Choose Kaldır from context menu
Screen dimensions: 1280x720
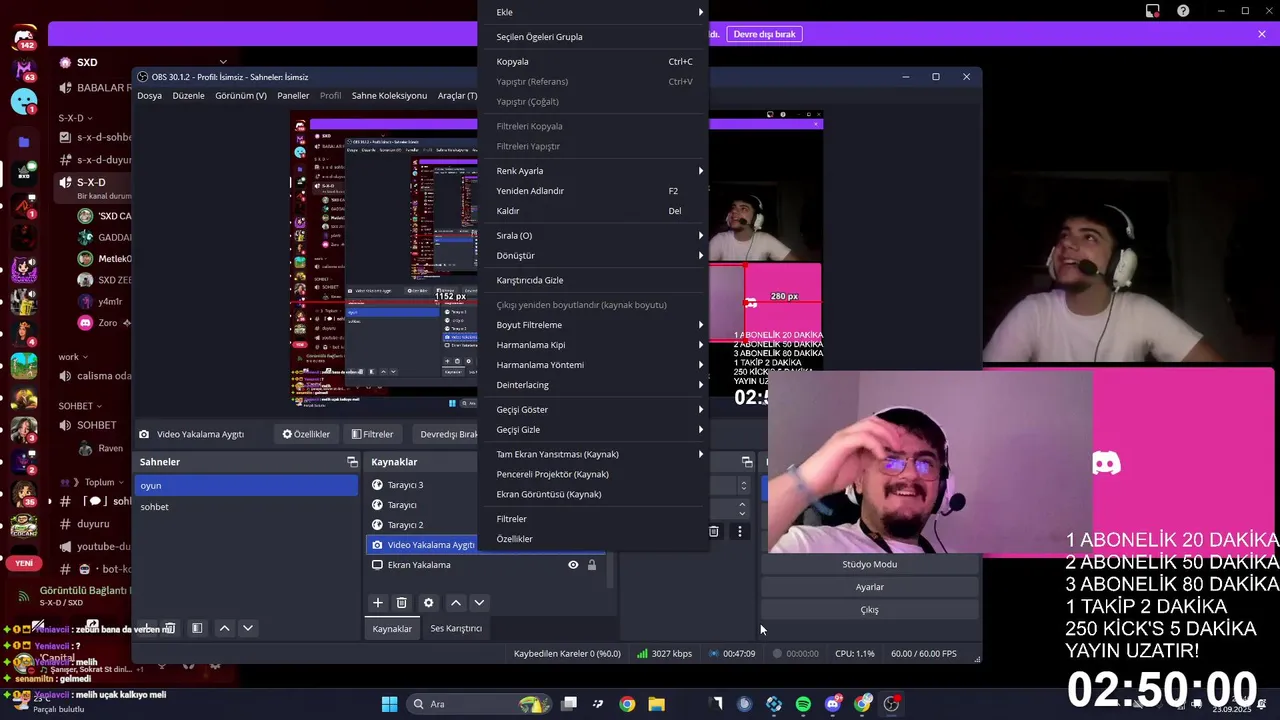[593, 211]
